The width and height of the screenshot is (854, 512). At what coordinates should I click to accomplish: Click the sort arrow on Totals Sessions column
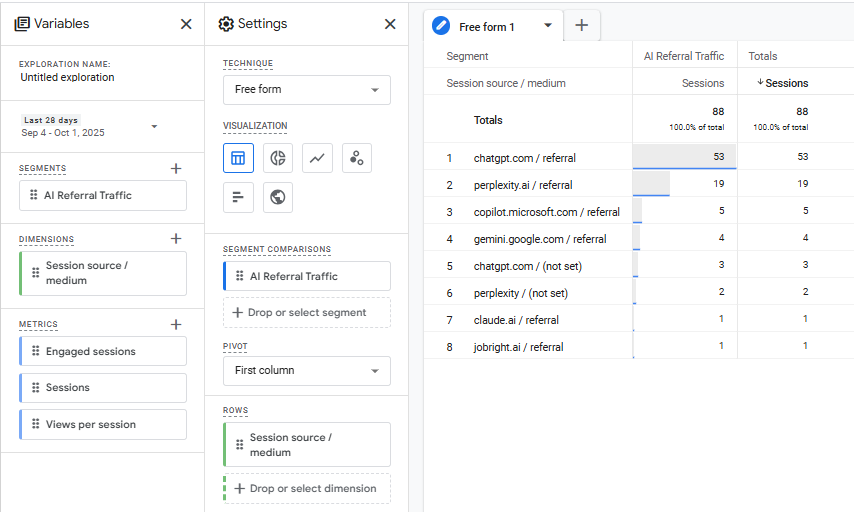tap(760, 82)
